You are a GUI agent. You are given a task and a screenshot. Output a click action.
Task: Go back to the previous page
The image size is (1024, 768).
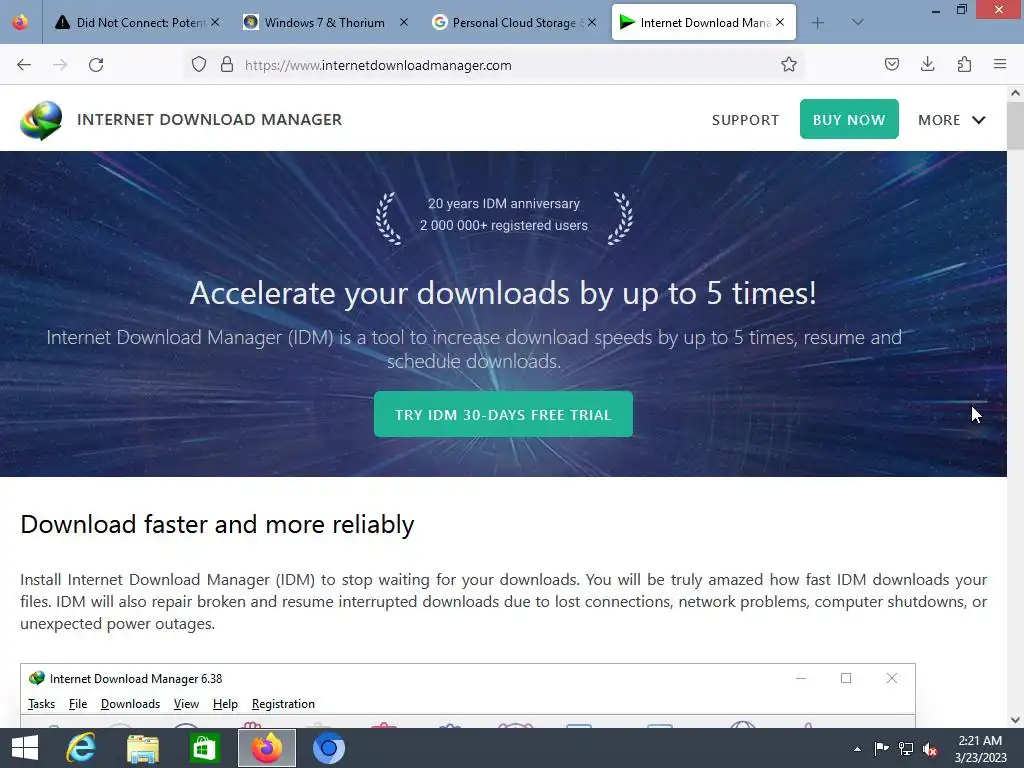24,65
